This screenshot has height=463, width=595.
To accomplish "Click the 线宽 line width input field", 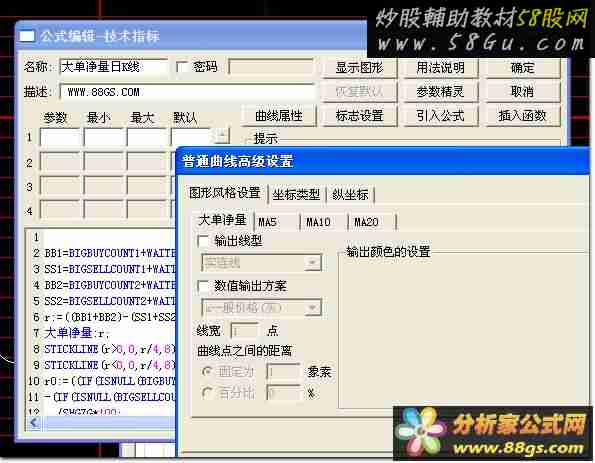I will point(244,331).
